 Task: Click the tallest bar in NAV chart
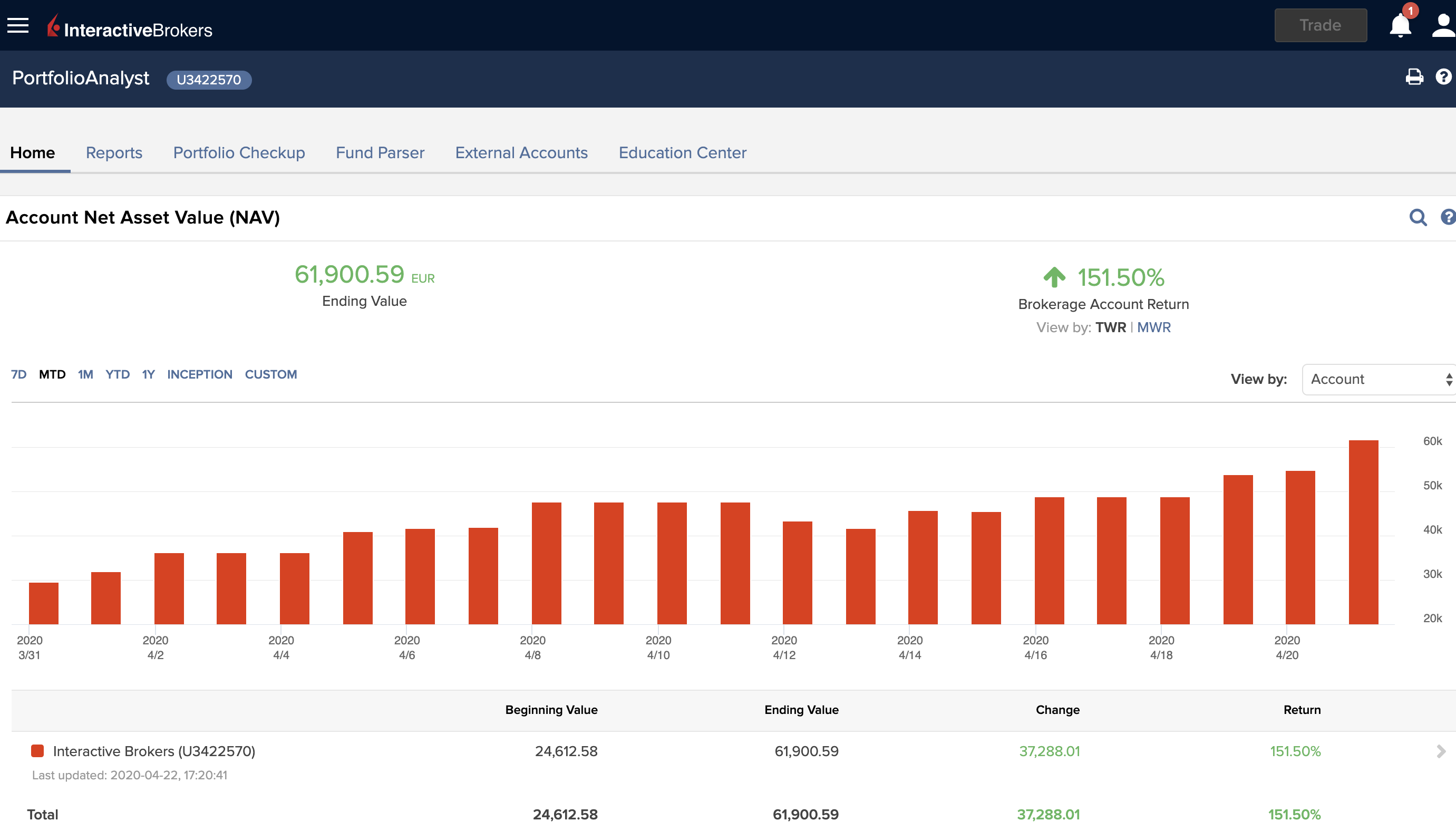(1363, 532)
